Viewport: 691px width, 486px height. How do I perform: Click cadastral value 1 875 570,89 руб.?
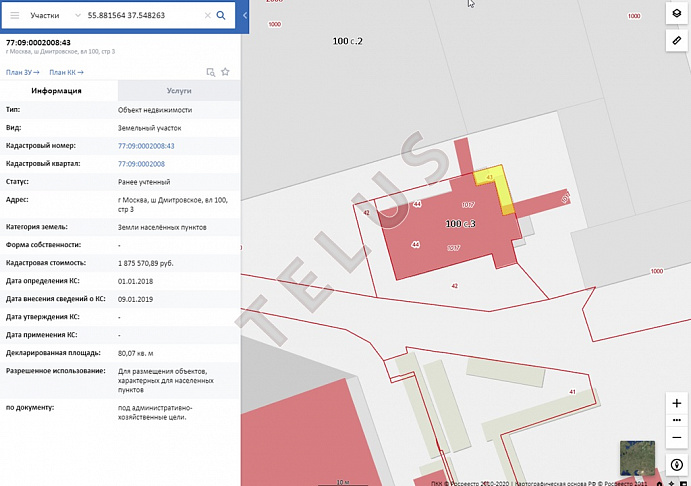click(x=145, y=263)
